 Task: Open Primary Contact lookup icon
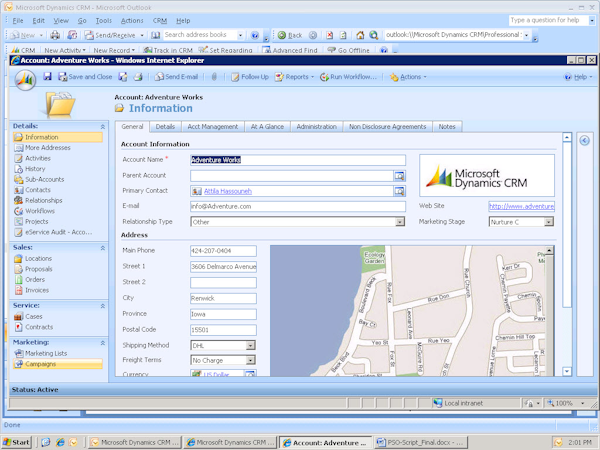400,191
